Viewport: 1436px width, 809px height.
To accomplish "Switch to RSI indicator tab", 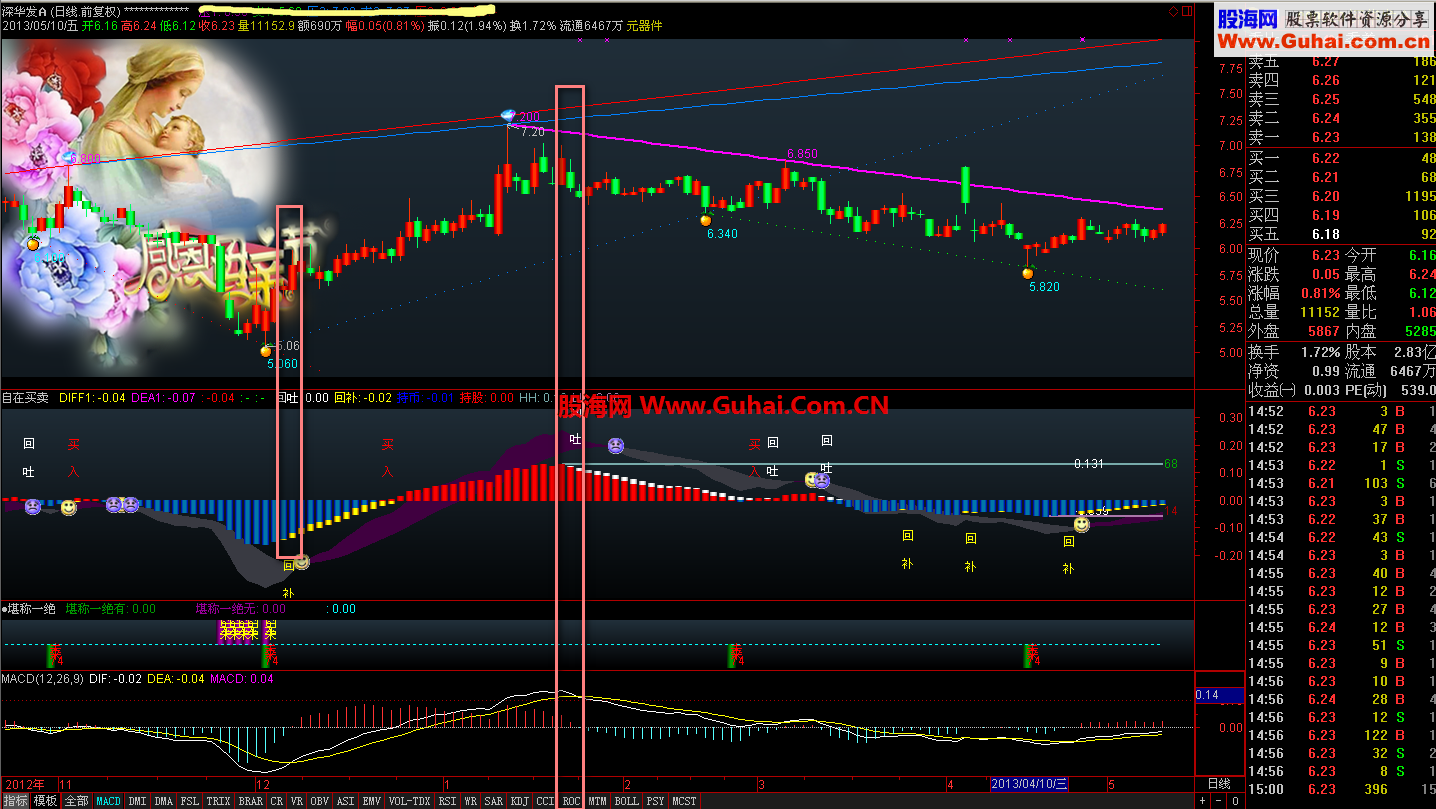I will pyautogui.click(x=447, y=801).
